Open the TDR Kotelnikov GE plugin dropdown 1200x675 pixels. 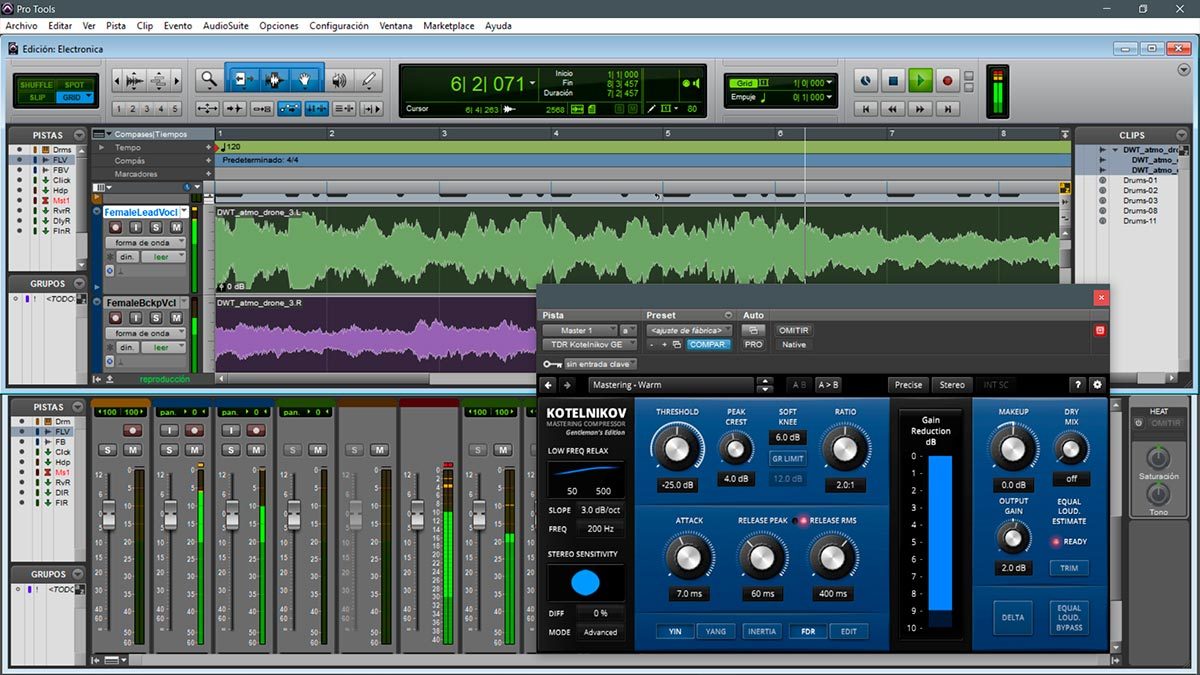pos(590,344)
